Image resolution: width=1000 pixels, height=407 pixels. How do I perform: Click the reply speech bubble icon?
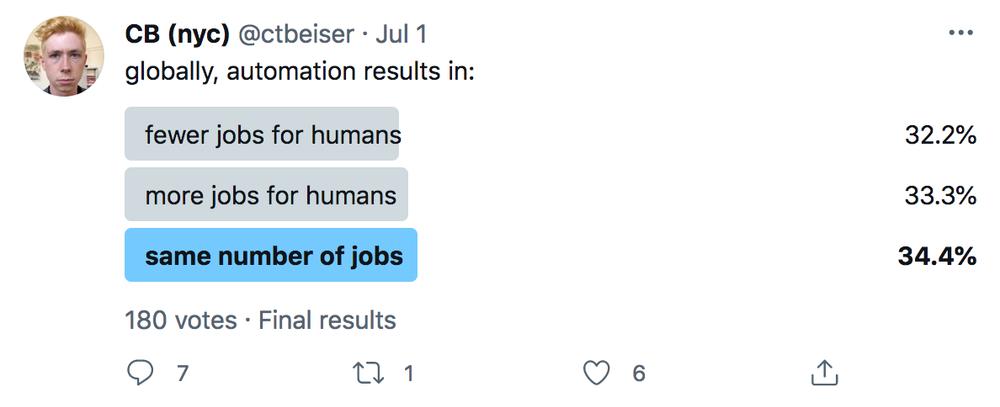[140, 373]
